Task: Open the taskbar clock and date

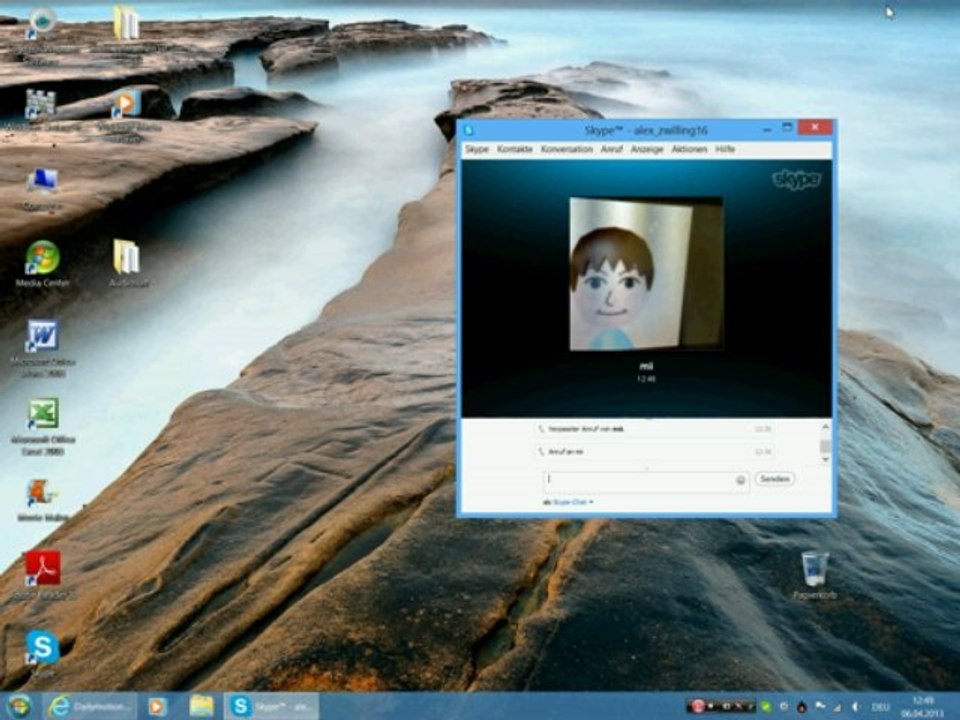Action: point(924,707)
